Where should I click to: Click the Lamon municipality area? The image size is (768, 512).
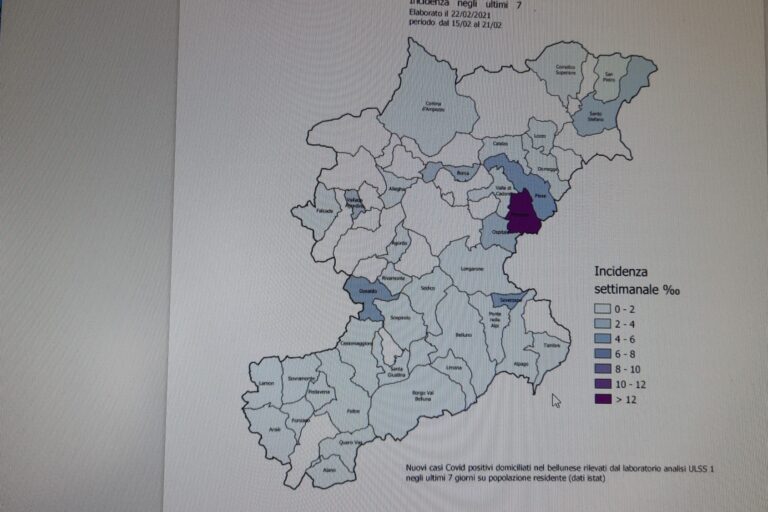click(265, 384)
